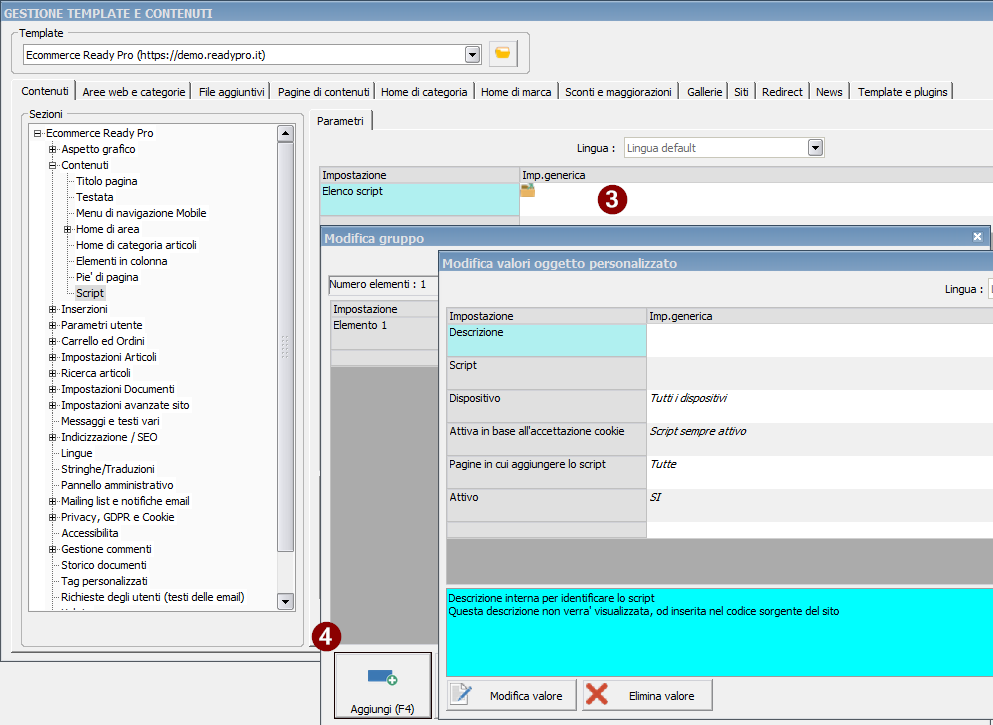Collapse the Contenuti tree node
Image resolution: width=993 pixels, height=725 pixels.
pyautogui.click(x=52, y=165)
